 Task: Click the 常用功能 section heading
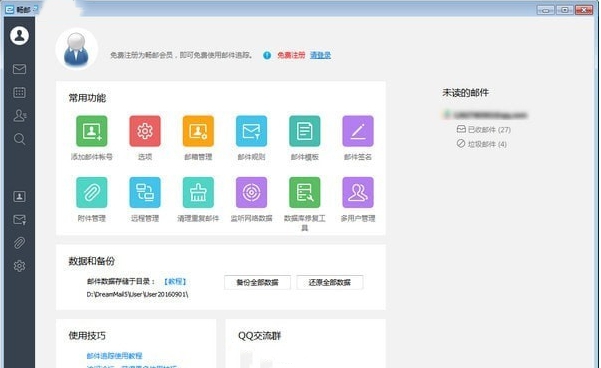pos(87,98)
